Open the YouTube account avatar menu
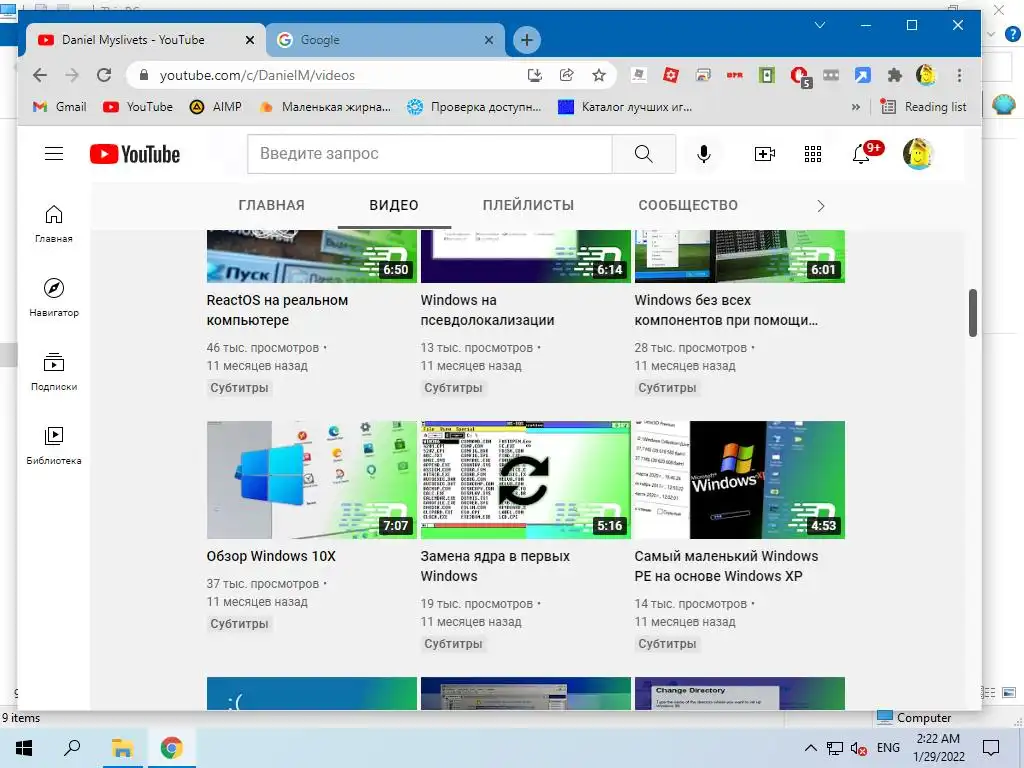Screen dimensions: 1024x768 (918, 154)
